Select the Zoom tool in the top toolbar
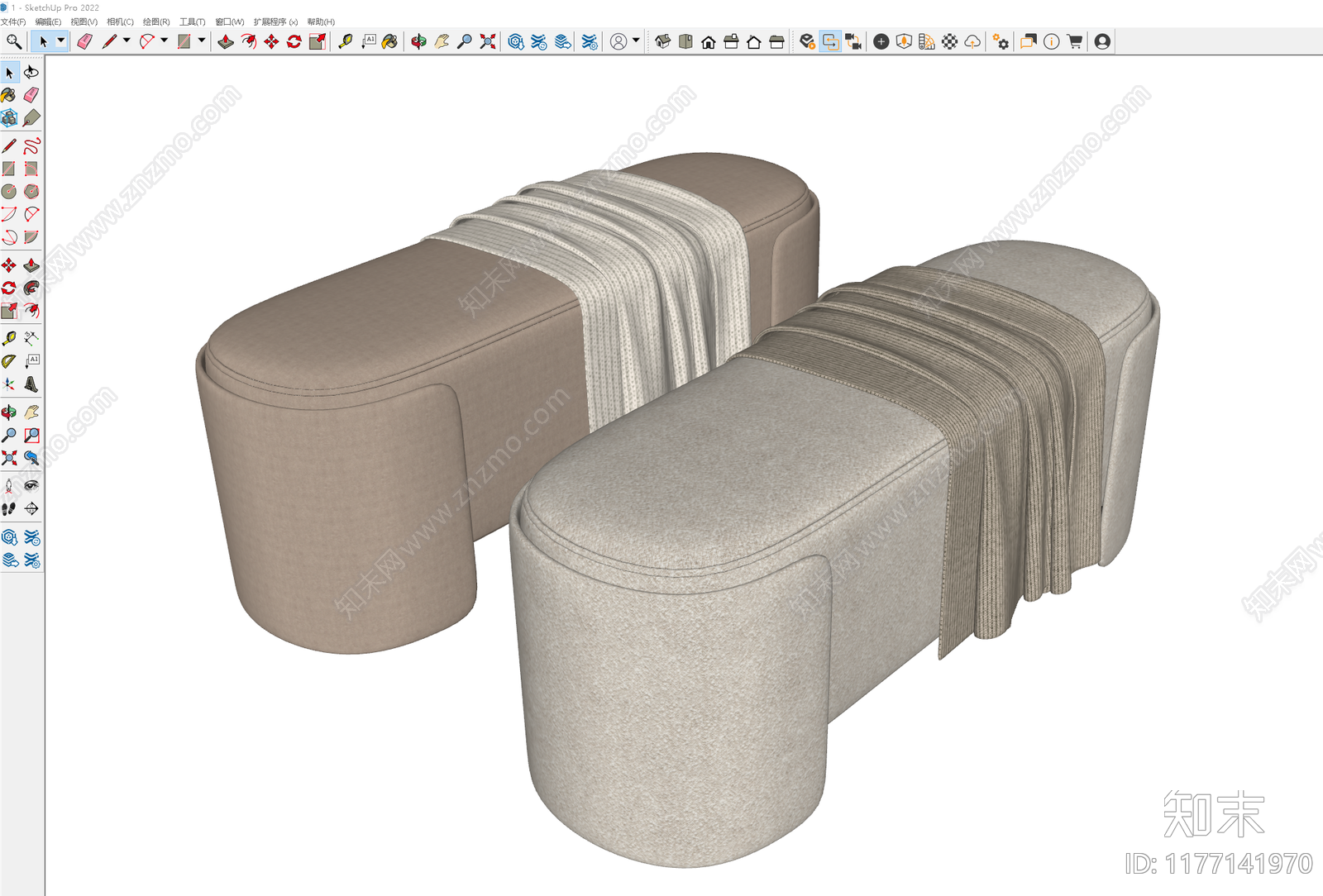 [x=465, y=41]
